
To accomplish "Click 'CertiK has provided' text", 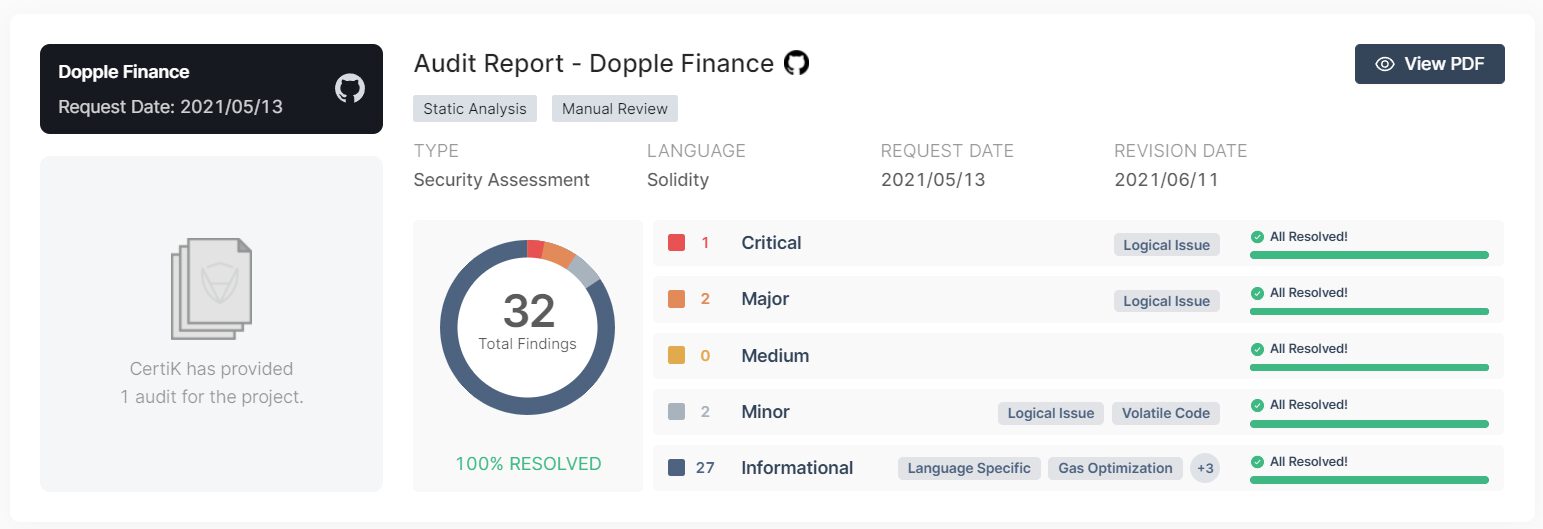I will point(211,369).
